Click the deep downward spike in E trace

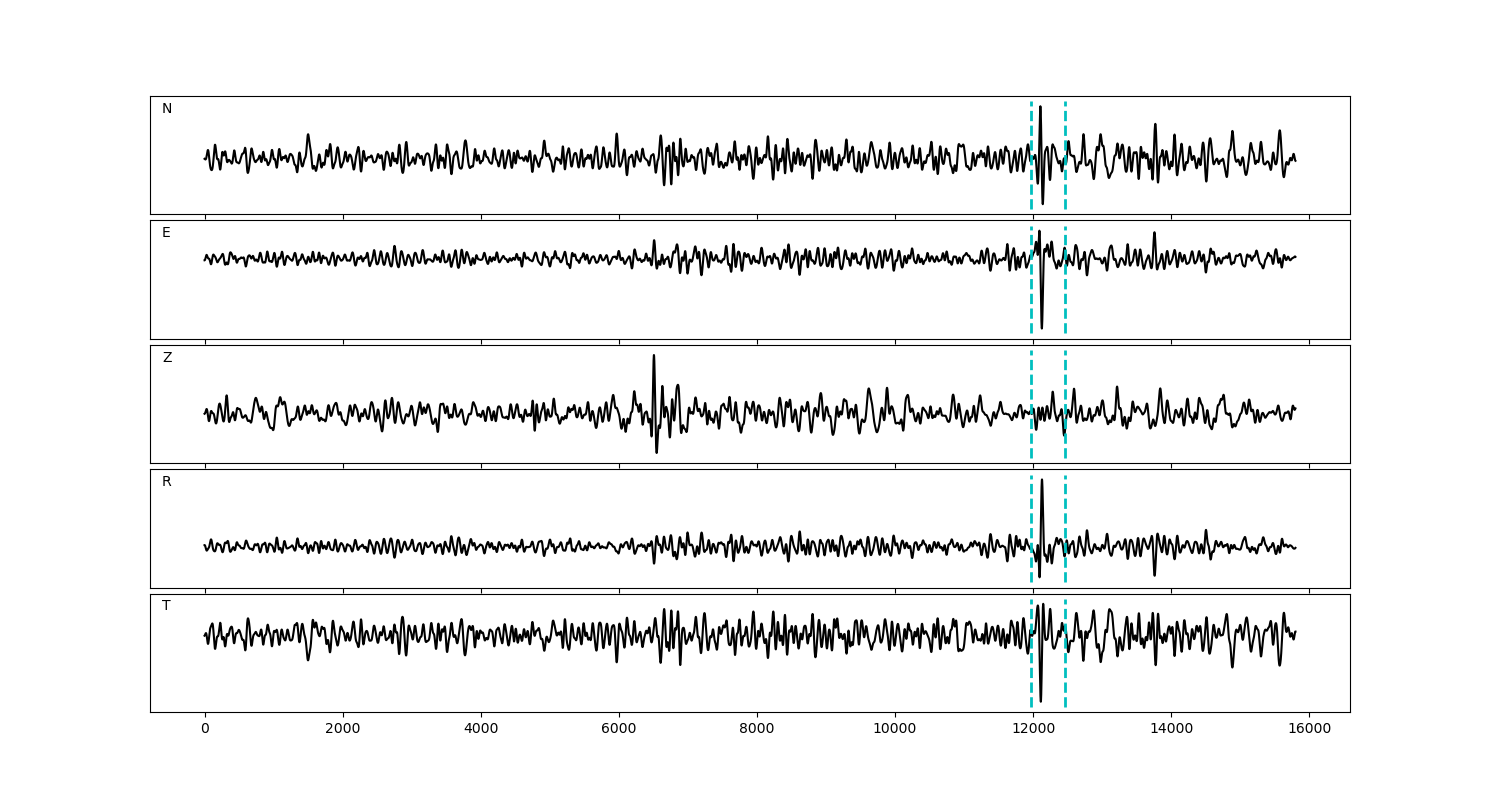(1041, 325)
